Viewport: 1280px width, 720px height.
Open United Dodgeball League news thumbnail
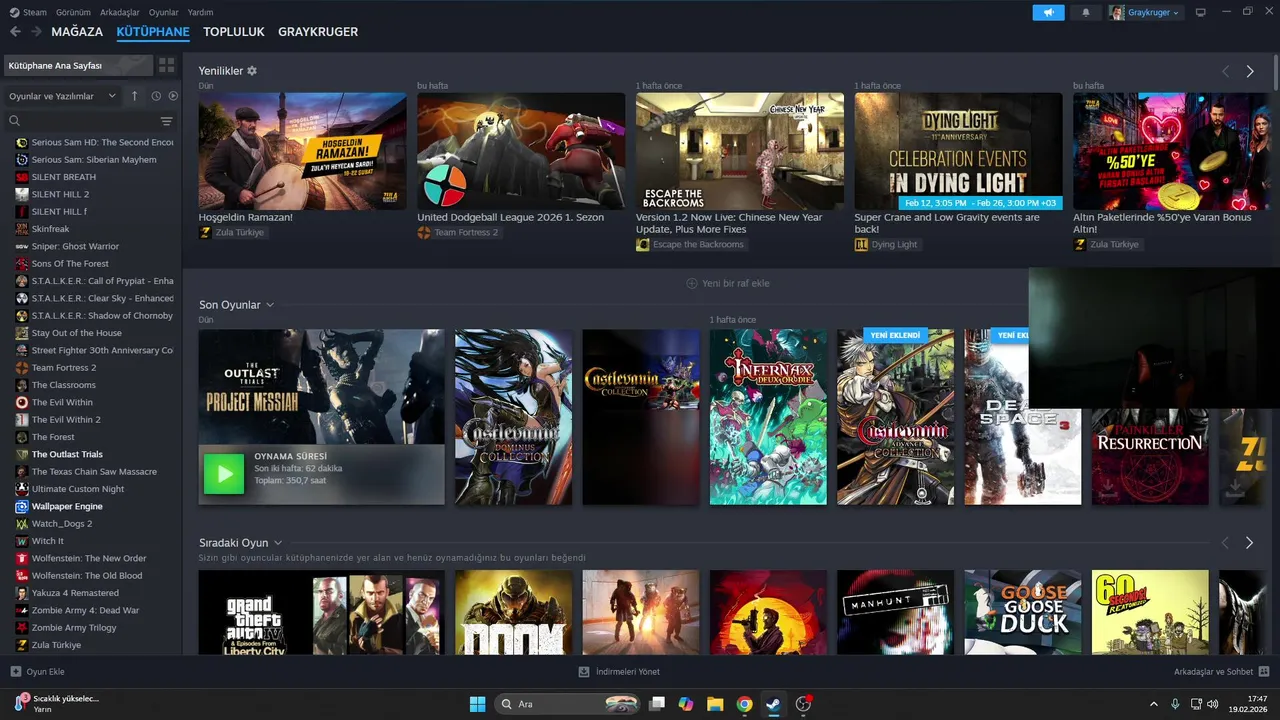pos(521,151)
